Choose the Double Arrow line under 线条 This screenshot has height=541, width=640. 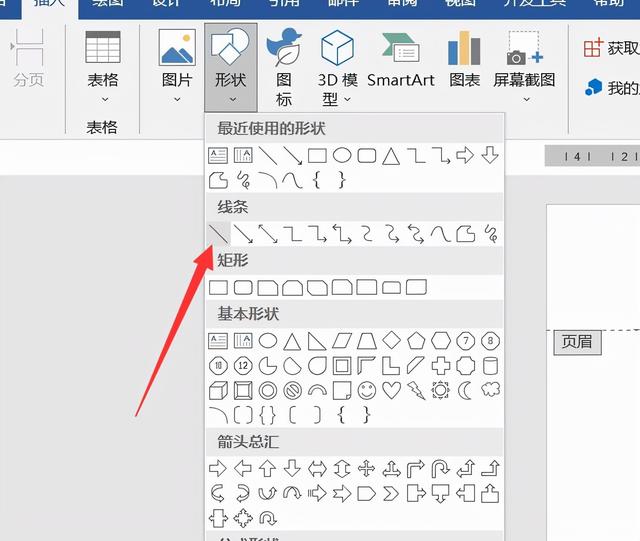(268, 234)
